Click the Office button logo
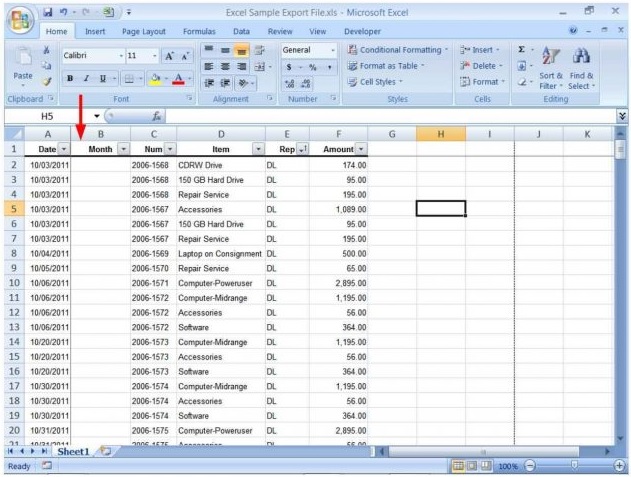 pyautogui.click(x=20, y=20)
